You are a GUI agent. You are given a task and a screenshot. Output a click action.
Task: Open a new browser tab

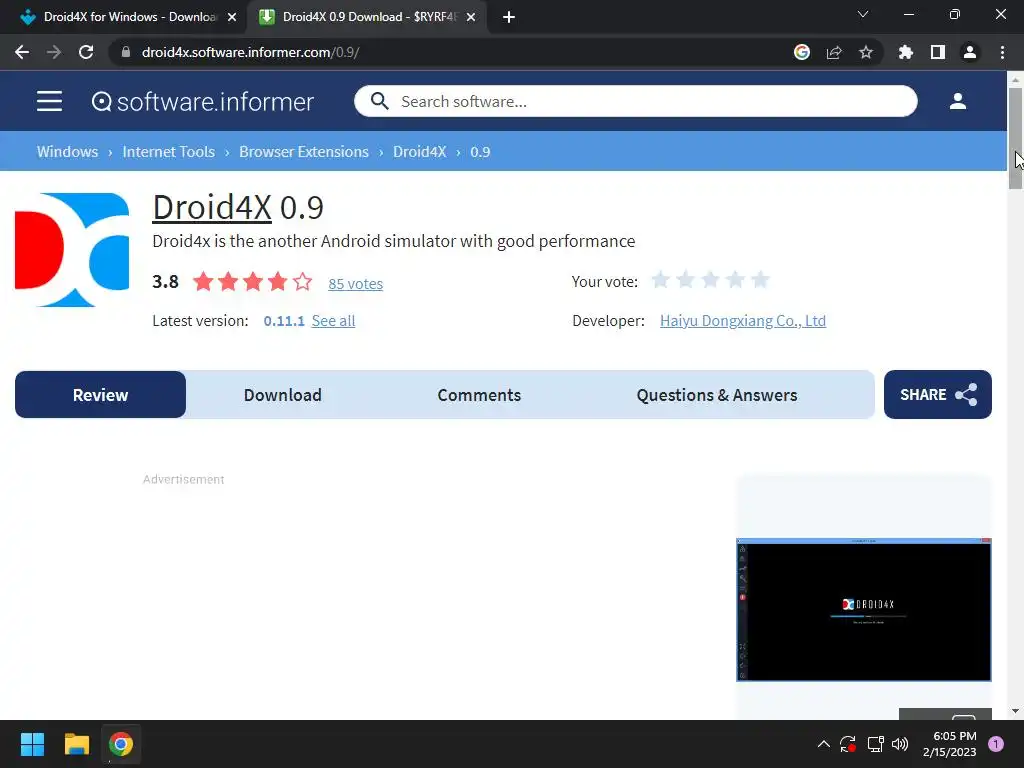[x=509, y=17]
